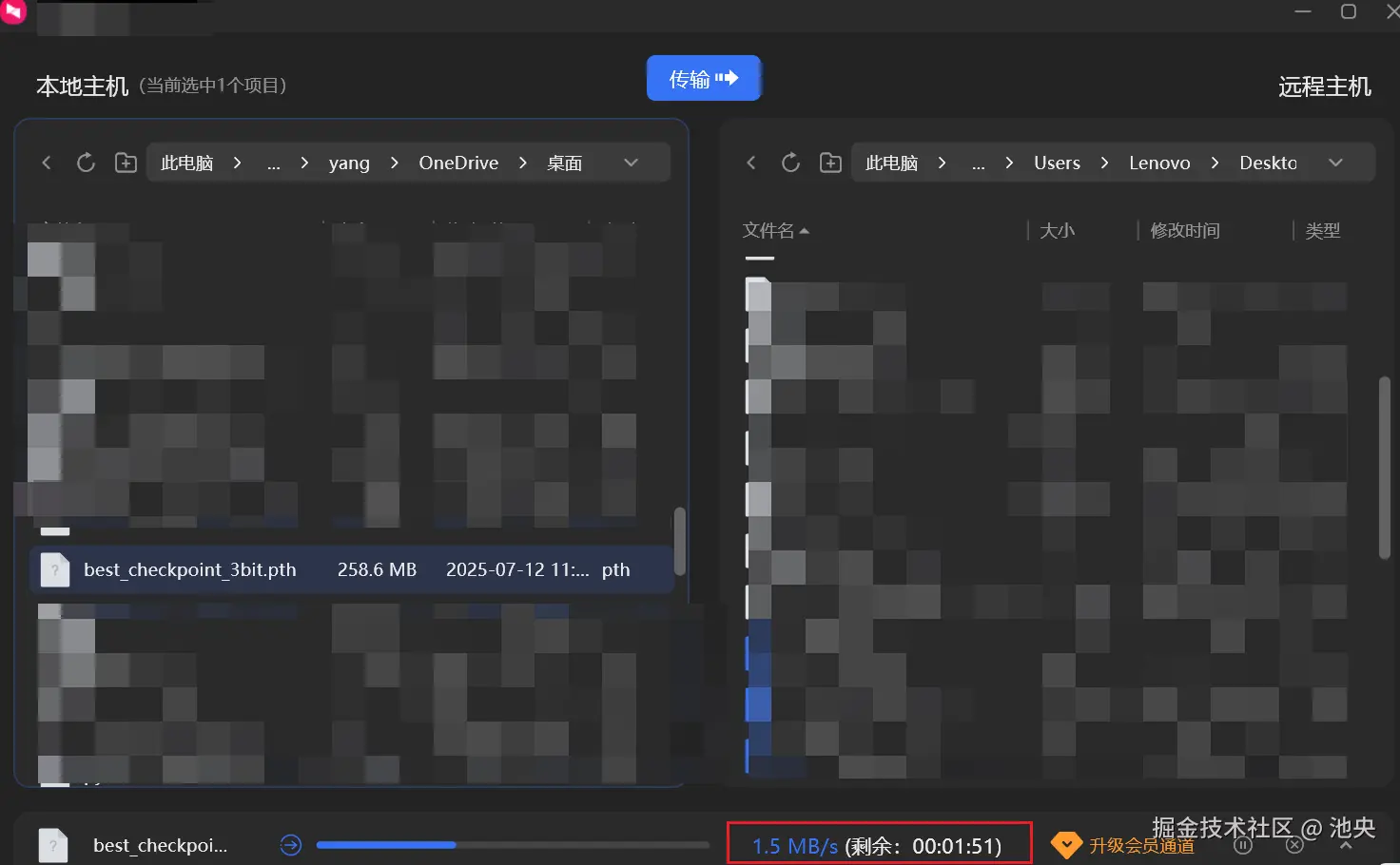Create new folder in local host panel
This screenshot has height=865, width=1400.
pyautogui.click(x=126, y=163)
